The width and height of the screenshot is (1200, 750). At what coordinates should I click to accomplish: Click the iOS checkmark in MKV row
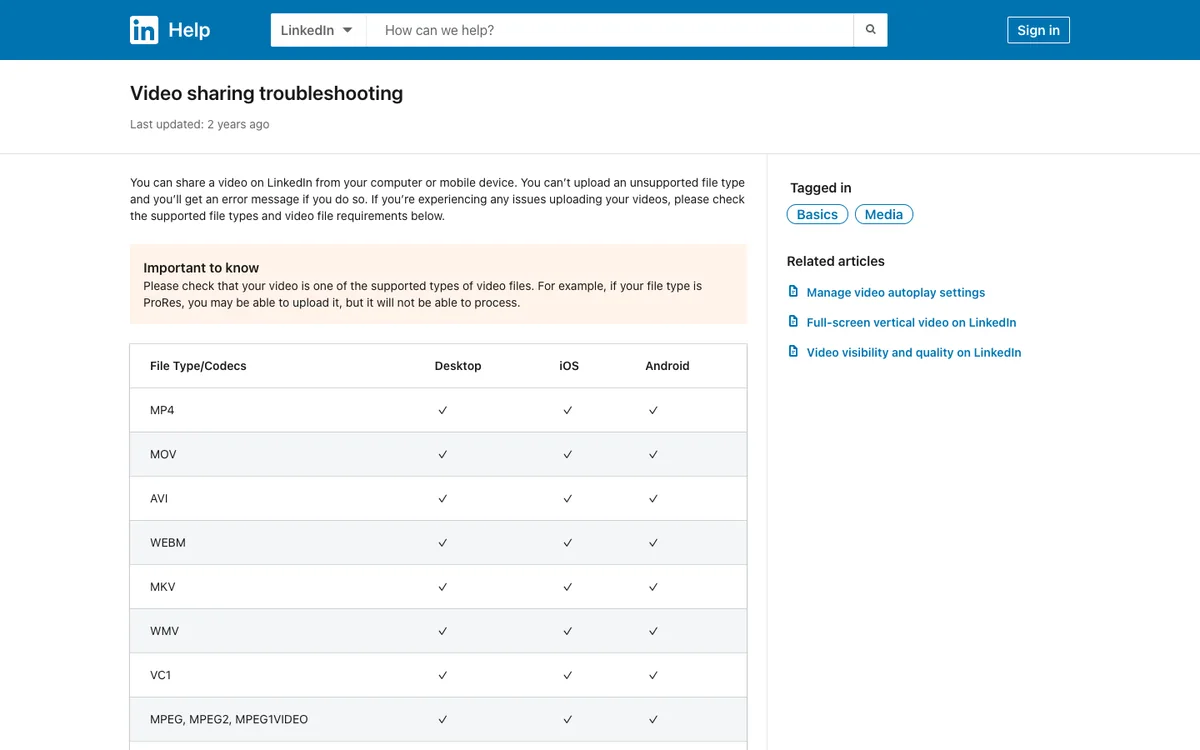567,587
